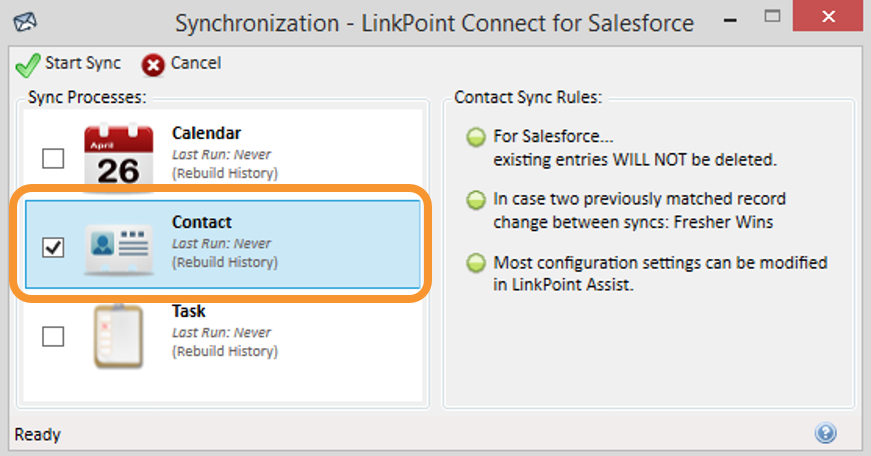Click Rebuild History under Contact
Viewport: 871px width, 456px height.
[x=225, y=262]
